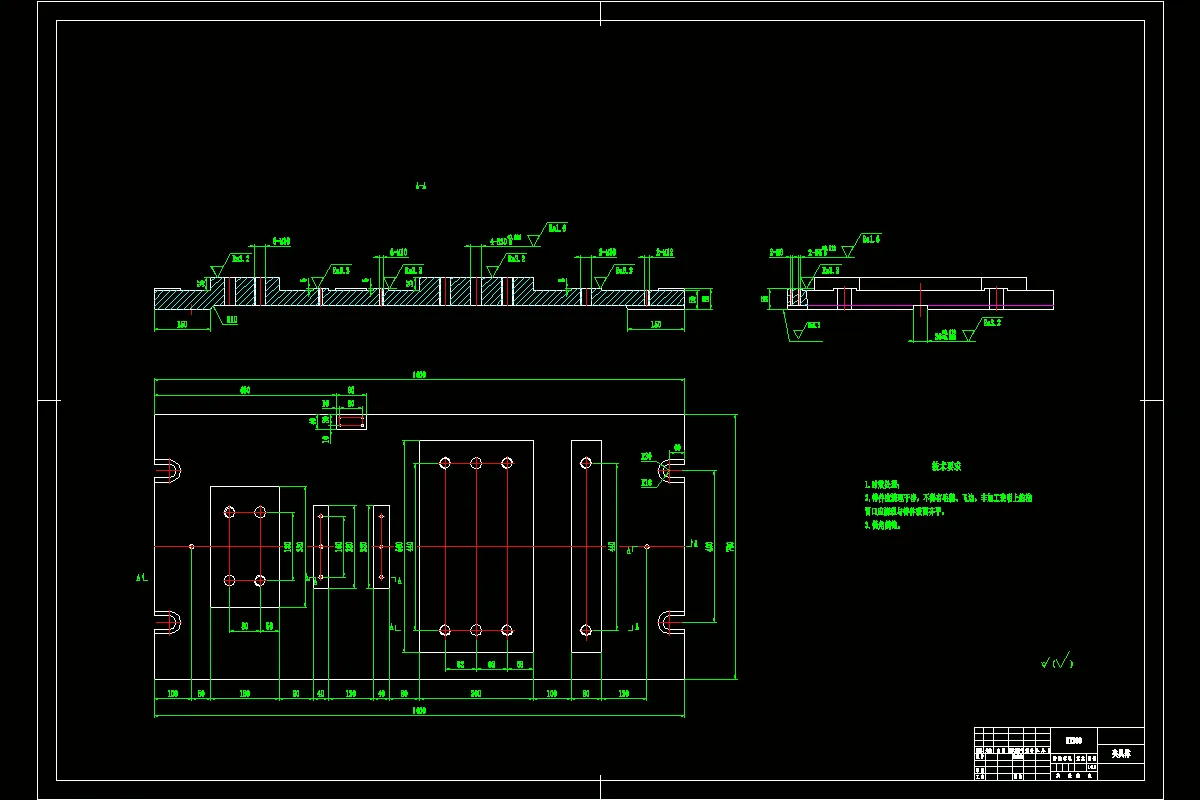
Task: Click the 技术要求 technical requirements heading
Action: coord(946,466)
